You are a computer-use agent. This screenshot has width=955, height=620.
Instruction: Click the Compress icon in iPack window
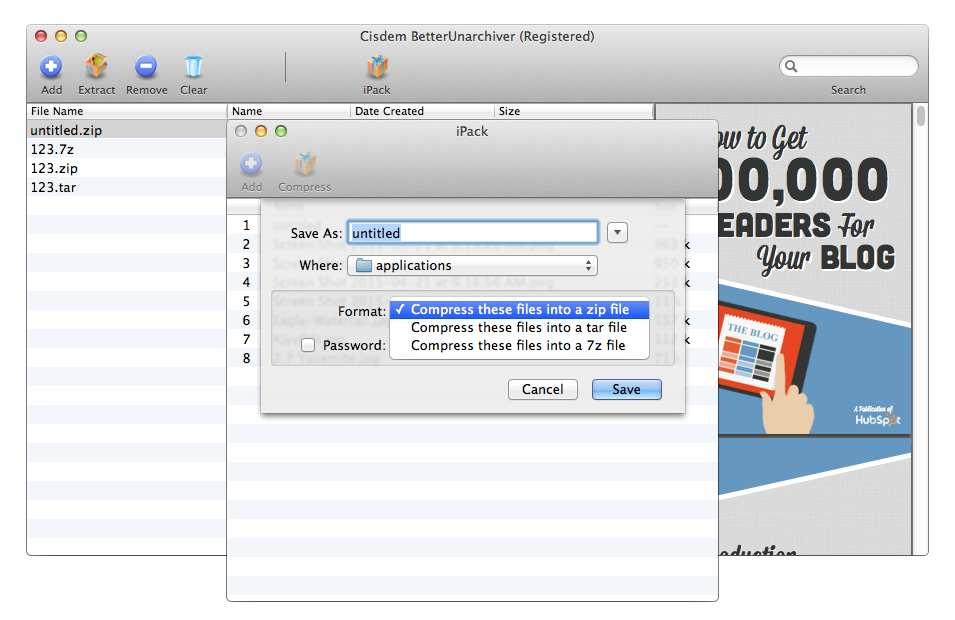click(x=305, y=163)
